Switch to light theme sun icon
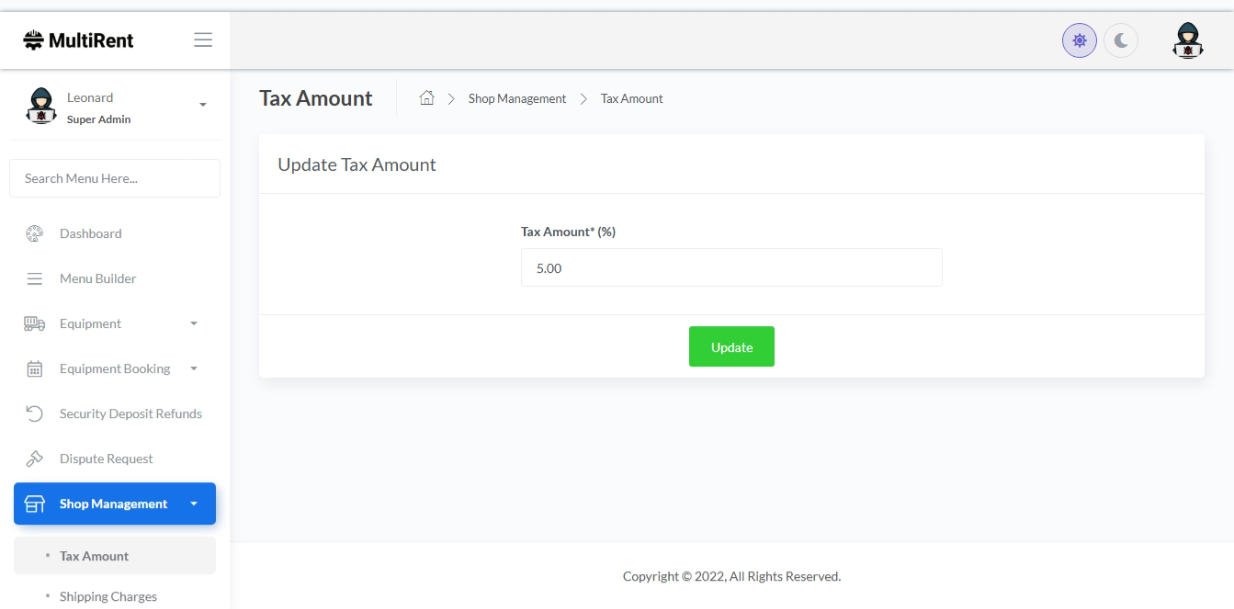The width and height of the screenshot is (1234, 609). tap(1079, 41)
